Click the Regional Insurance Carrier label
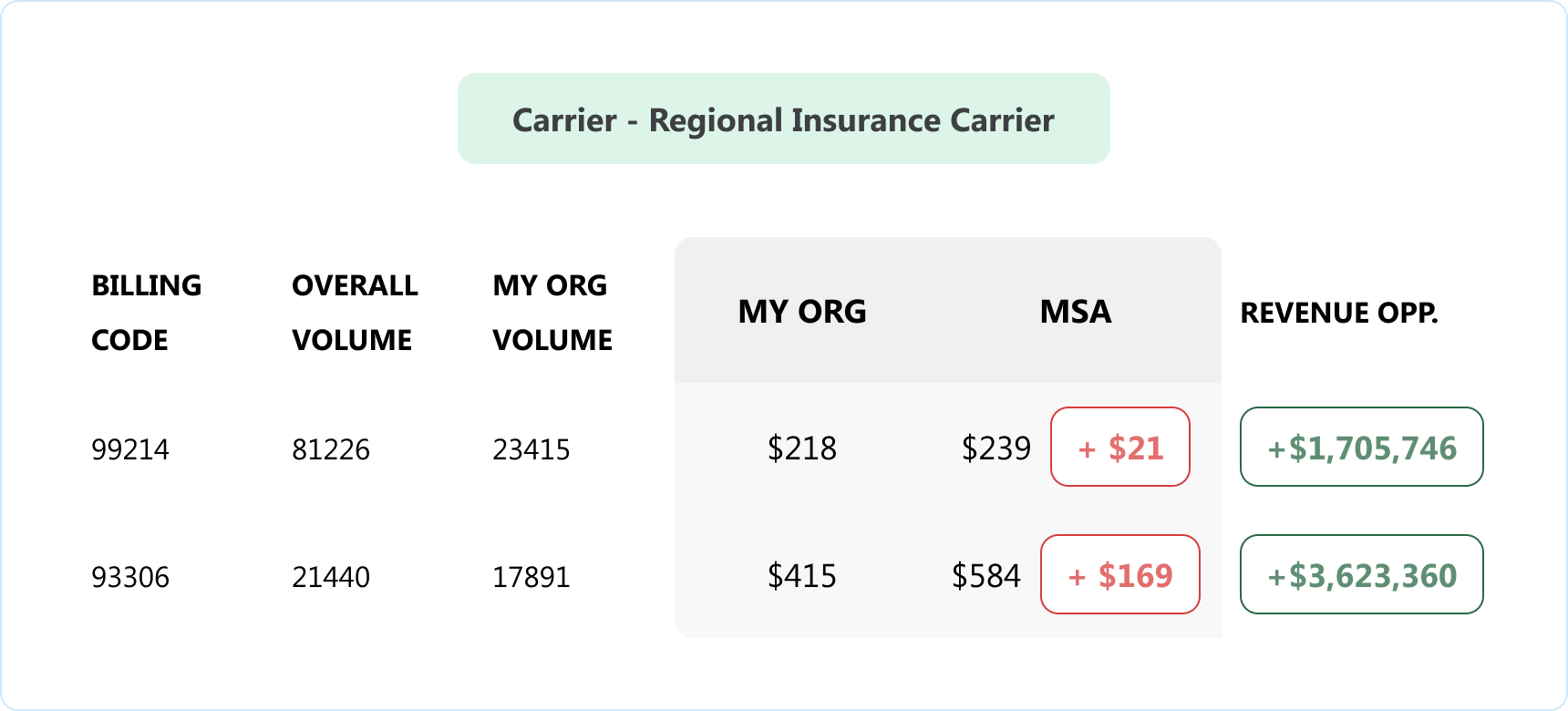1568x711 pixels. (783, 119)
